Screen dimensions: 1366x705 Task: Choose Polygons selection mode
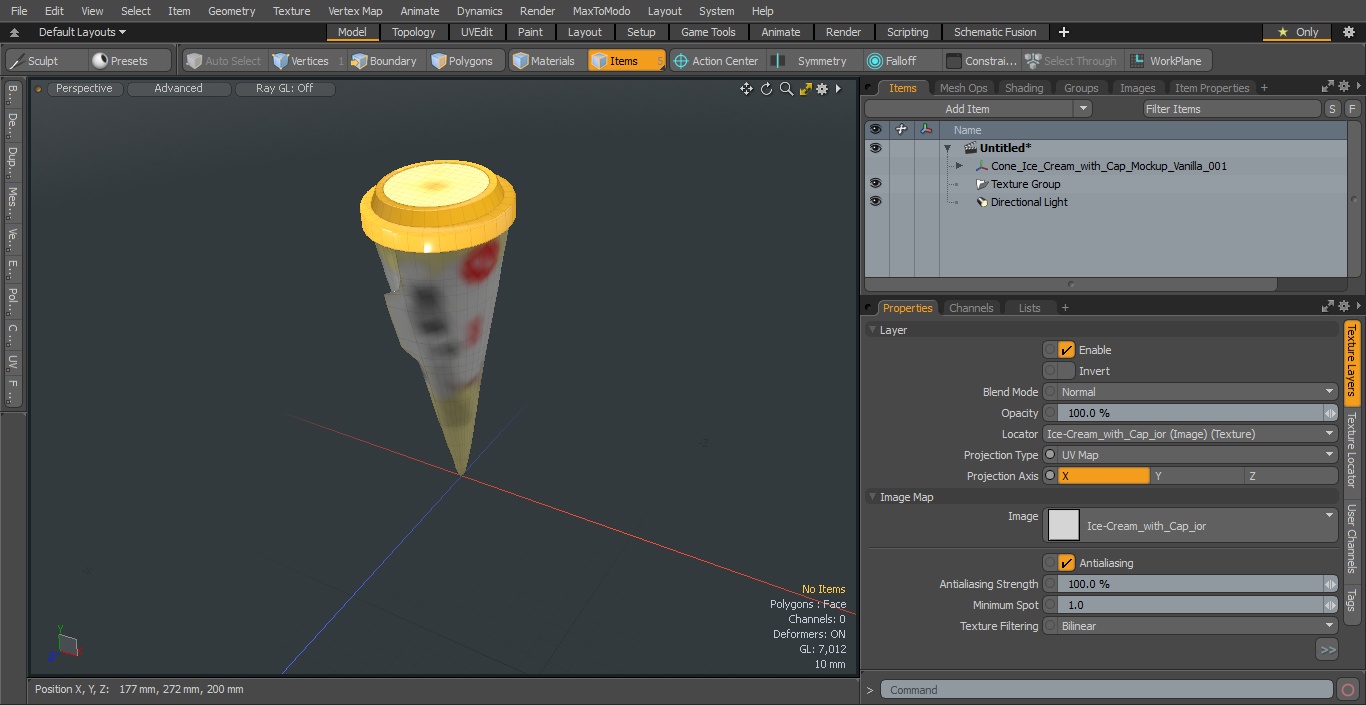(462, 61)
